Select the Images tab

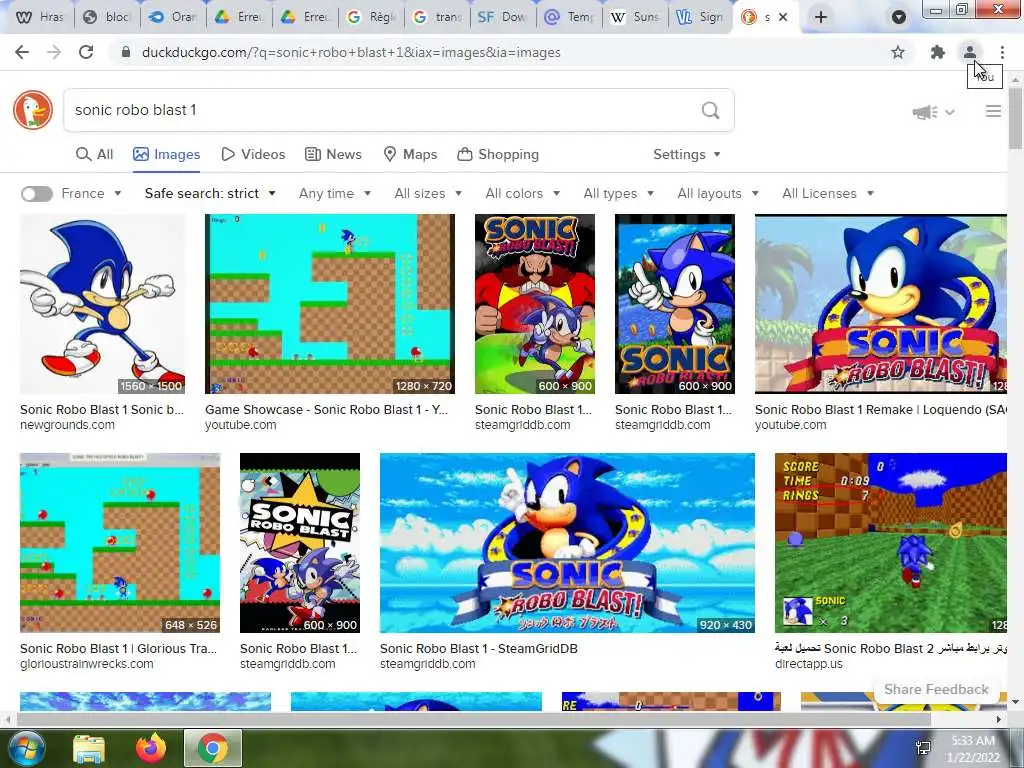(167, 154)
